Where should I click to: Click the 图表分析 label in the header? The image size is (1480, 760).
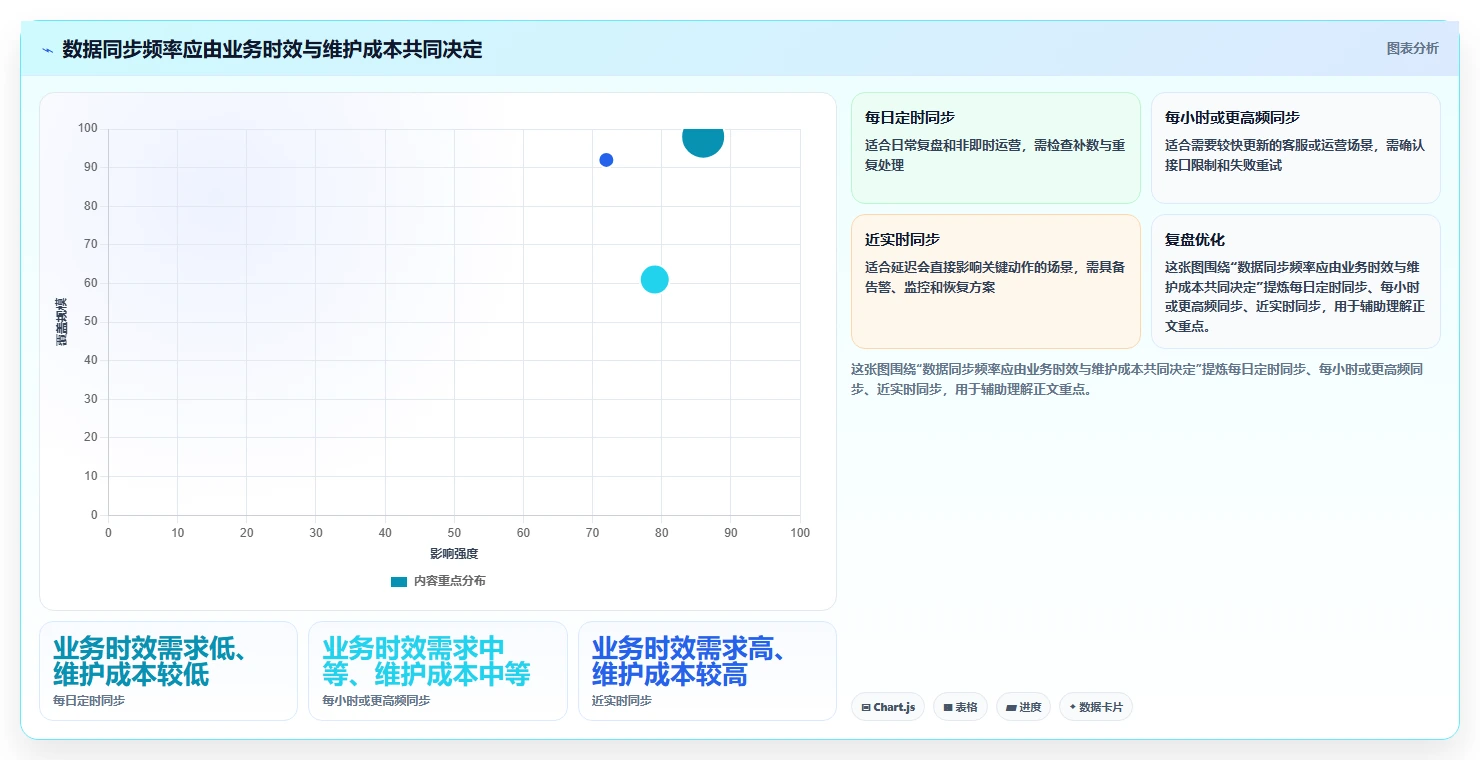pos(1412,48)
